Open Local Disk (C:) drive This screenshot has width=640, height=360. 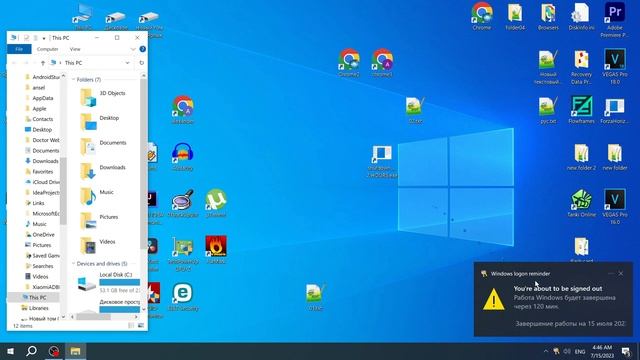pyautogui.click(x=109, y=282)
